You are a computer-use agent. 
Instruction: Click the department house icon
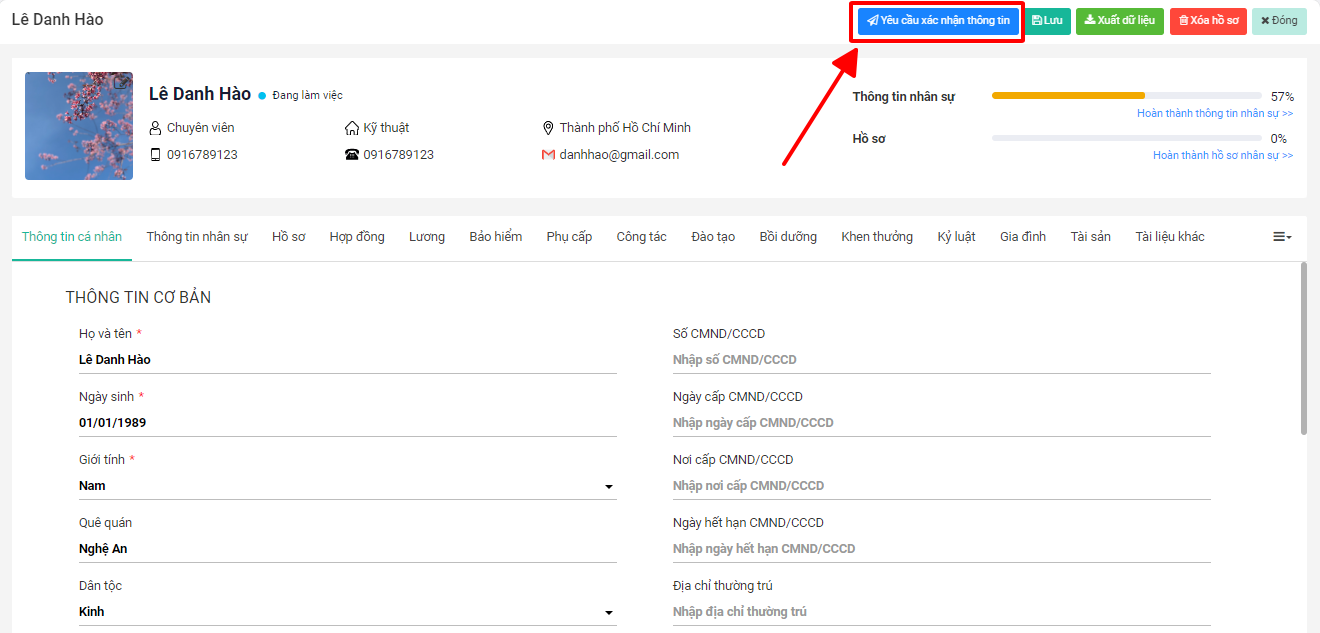point(351,128)
